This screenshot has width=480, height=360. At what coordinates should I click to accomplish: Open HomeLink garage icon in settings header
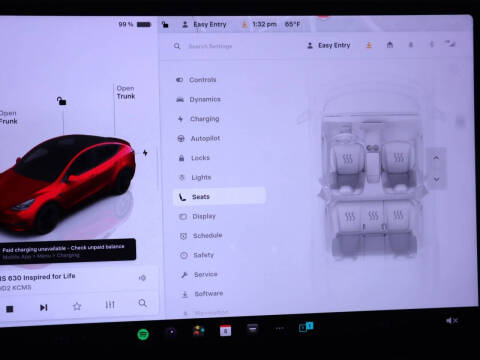click(390, 45)
